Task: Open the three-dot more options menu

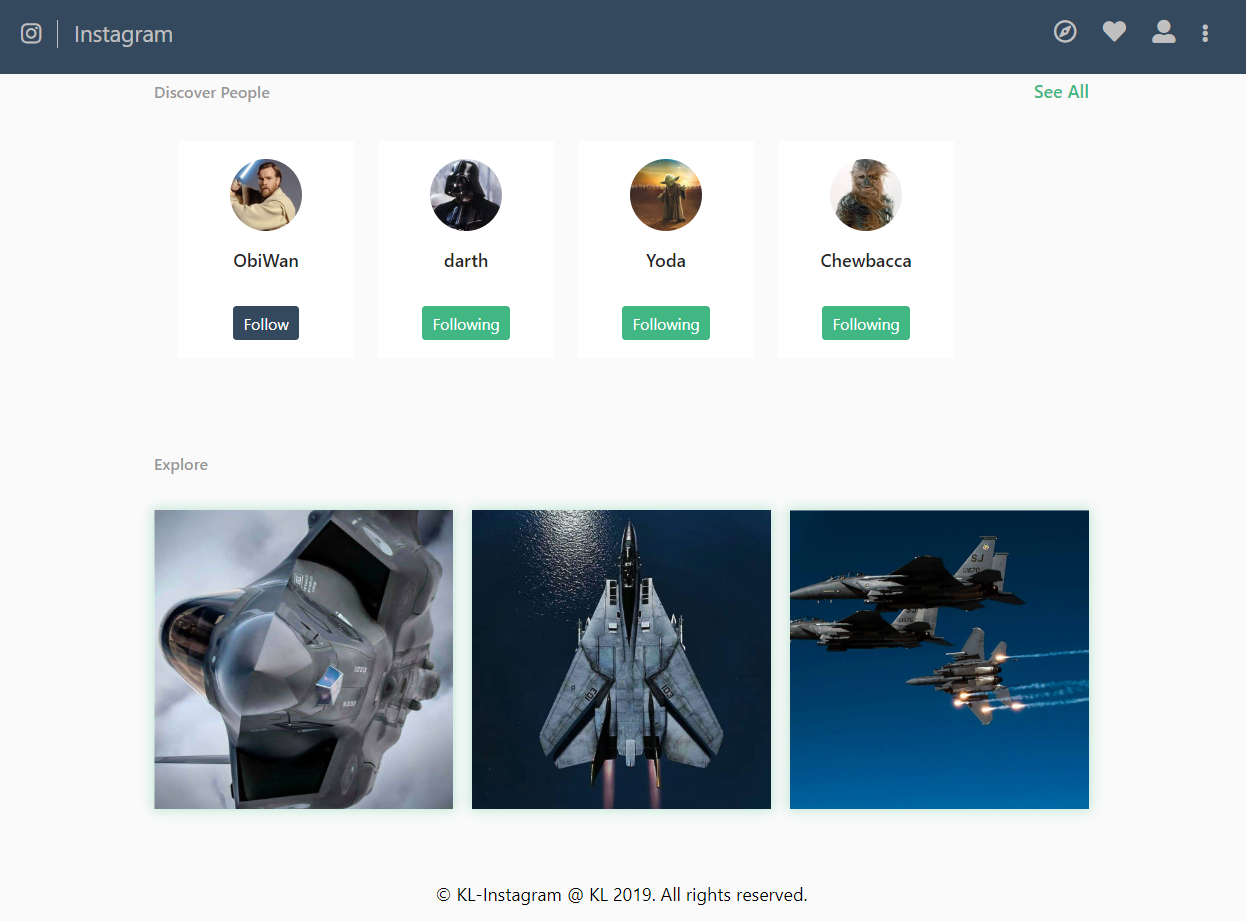Action: tap(1205, 33)
